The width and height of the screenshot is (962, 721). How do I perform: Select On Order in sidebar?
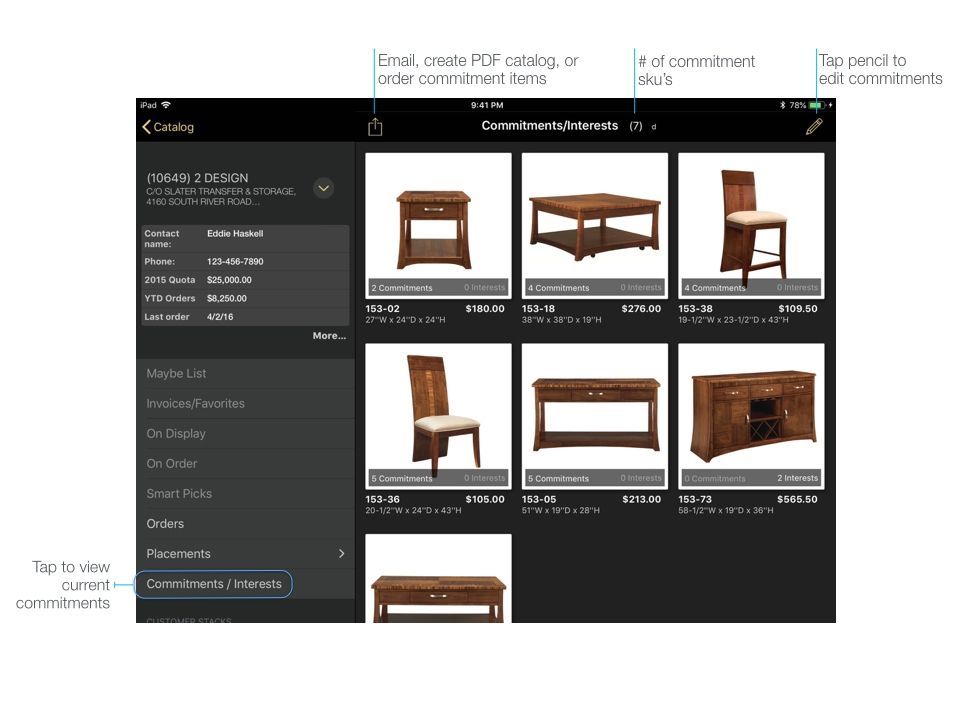point(245,464)
